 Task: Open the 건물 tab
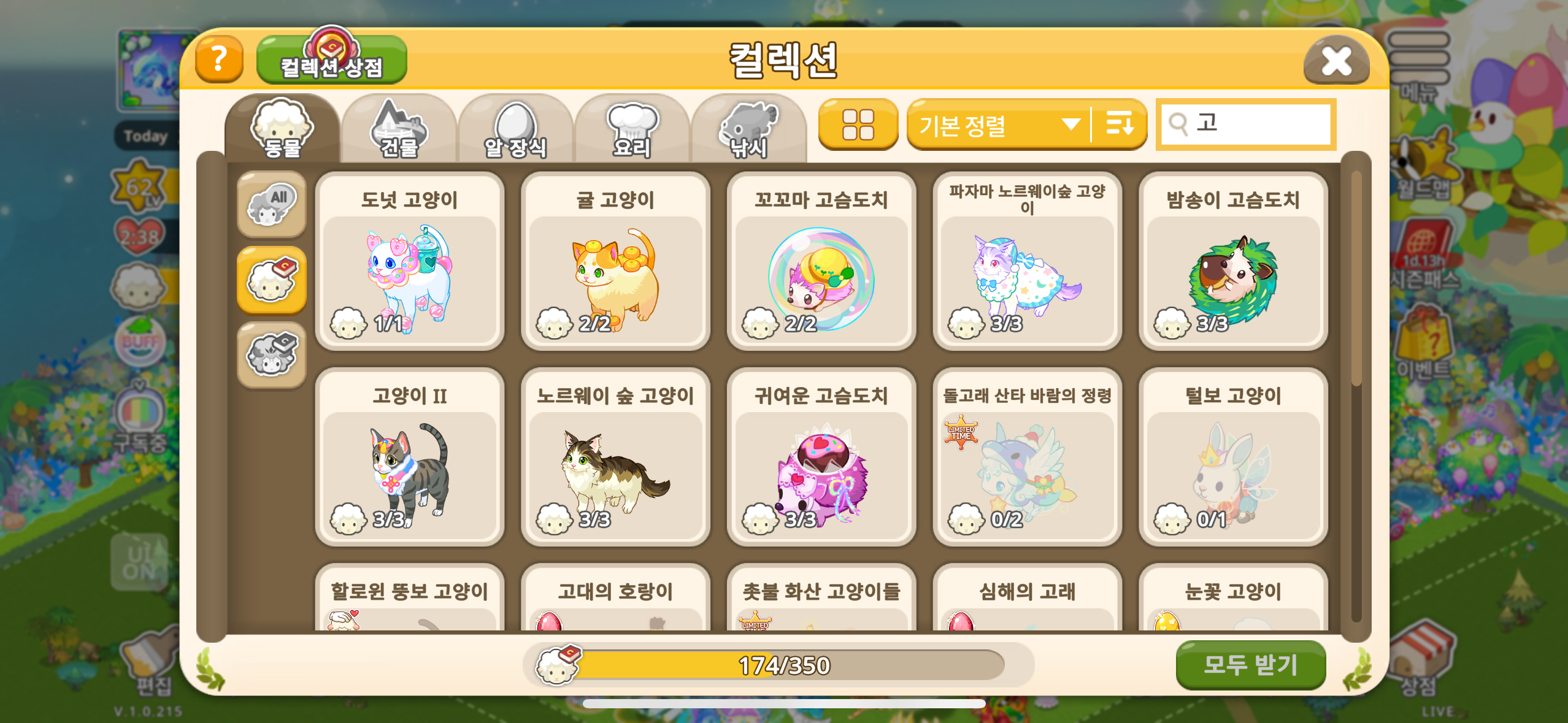click(x=399, y=129)
